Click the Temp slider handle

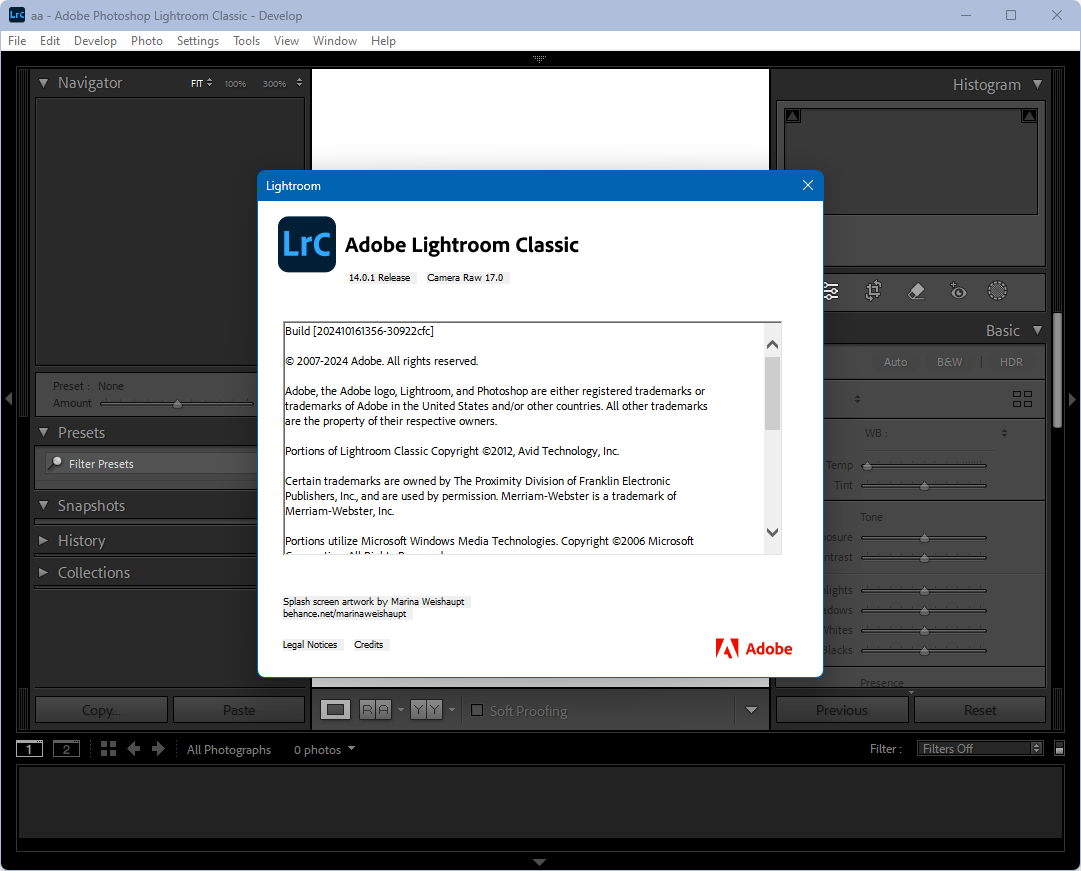click(867, 466)
